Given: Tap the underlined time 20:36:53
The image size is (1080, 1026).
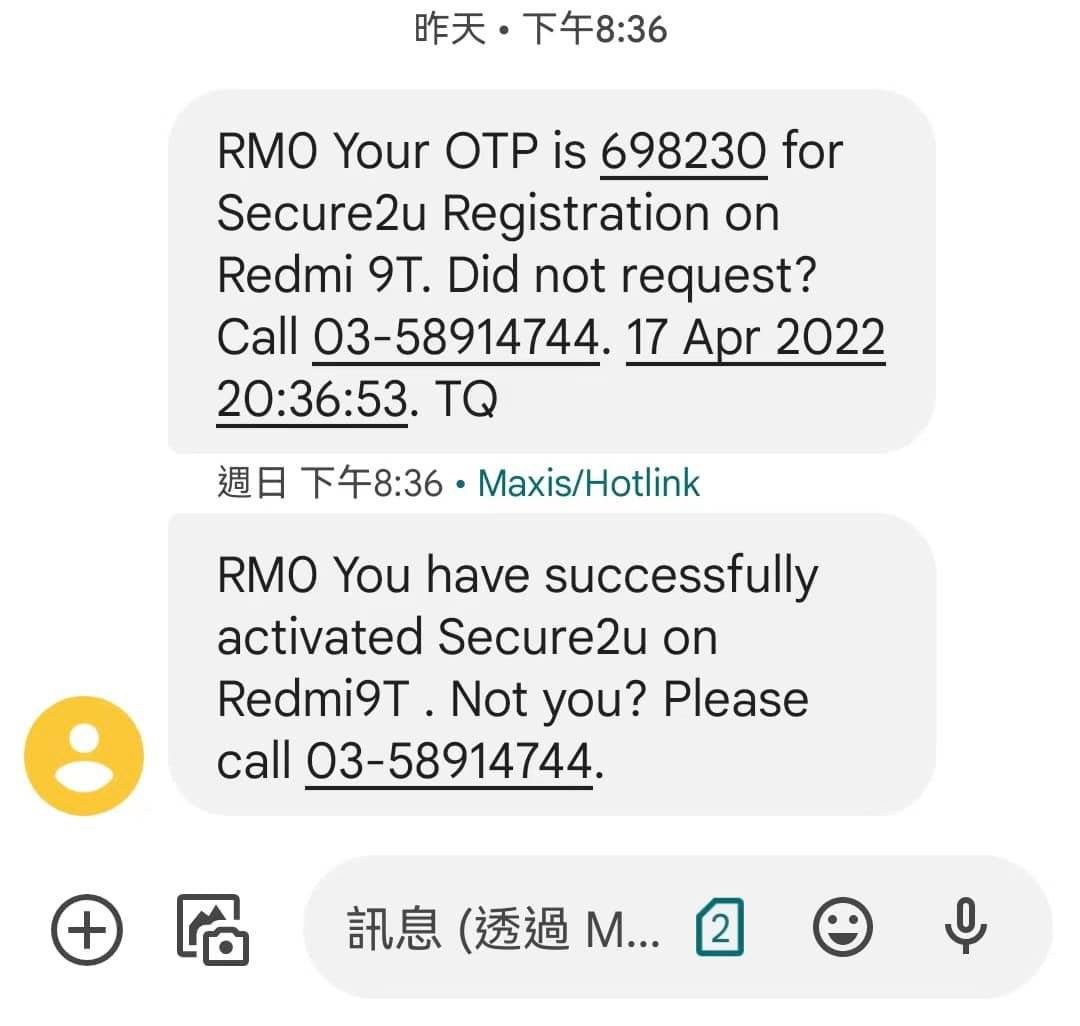Looking at the screenshot, I should point(313,400).
